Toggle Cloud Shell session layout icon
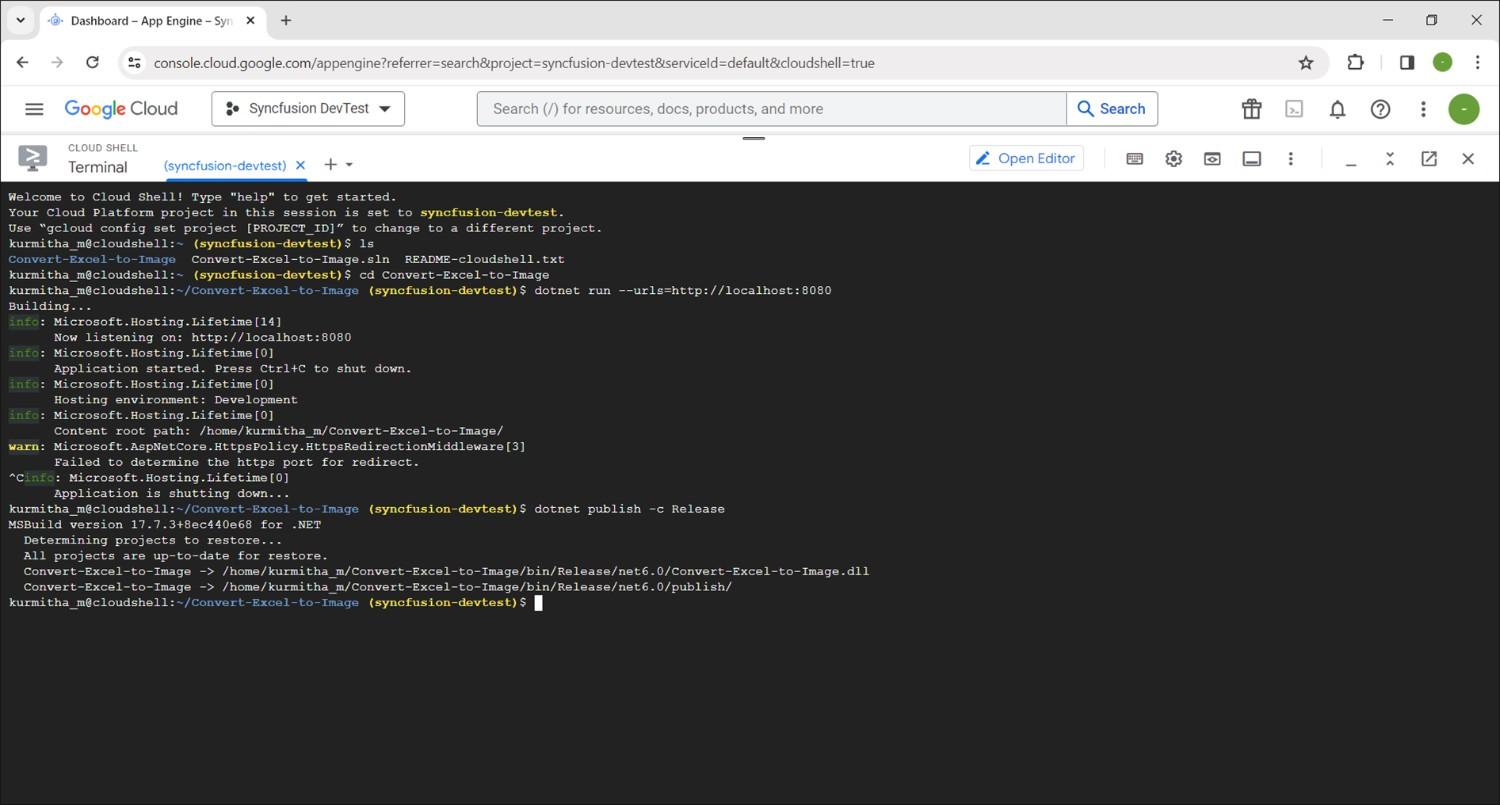The image size is (1500, 805). (x=1251, y=159)
